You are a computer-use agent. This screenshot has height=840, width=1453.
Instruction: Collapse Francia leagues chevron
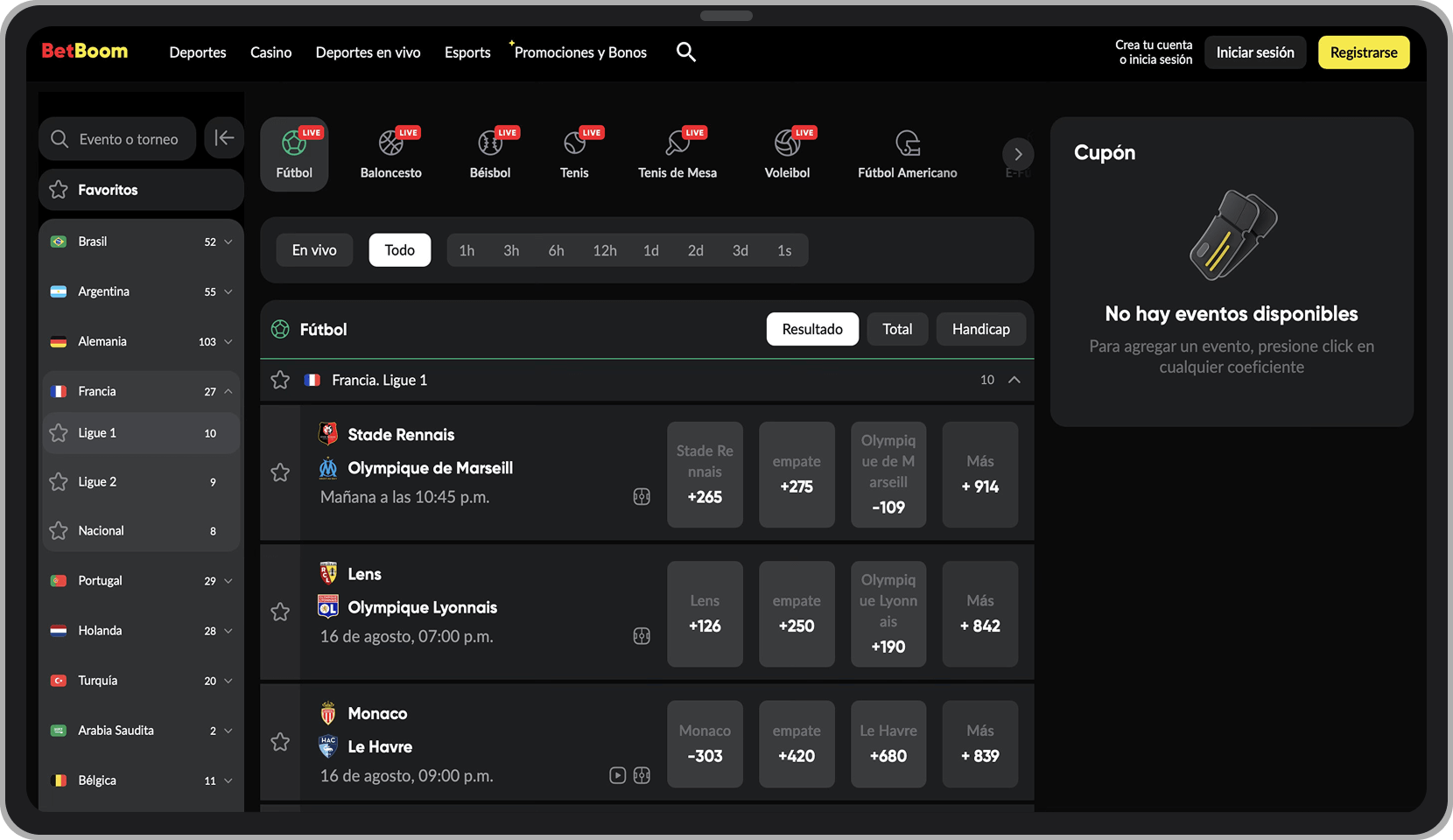coord(228,391)
